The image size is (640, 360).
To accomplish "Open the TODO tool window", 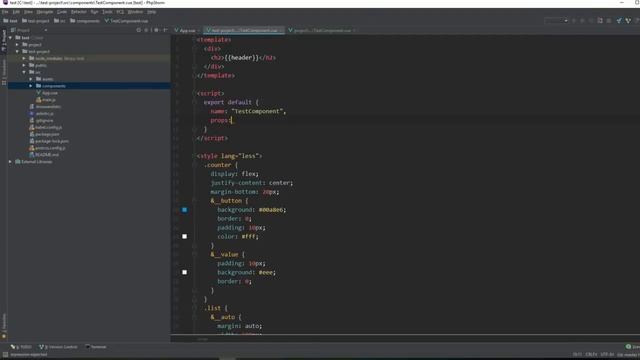I will tap(21, 347).
